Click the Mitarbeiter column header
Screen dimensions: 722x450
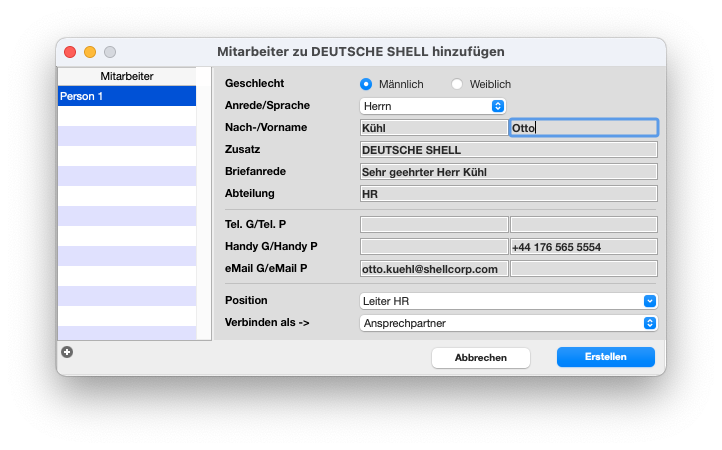(x=127, y=76)
